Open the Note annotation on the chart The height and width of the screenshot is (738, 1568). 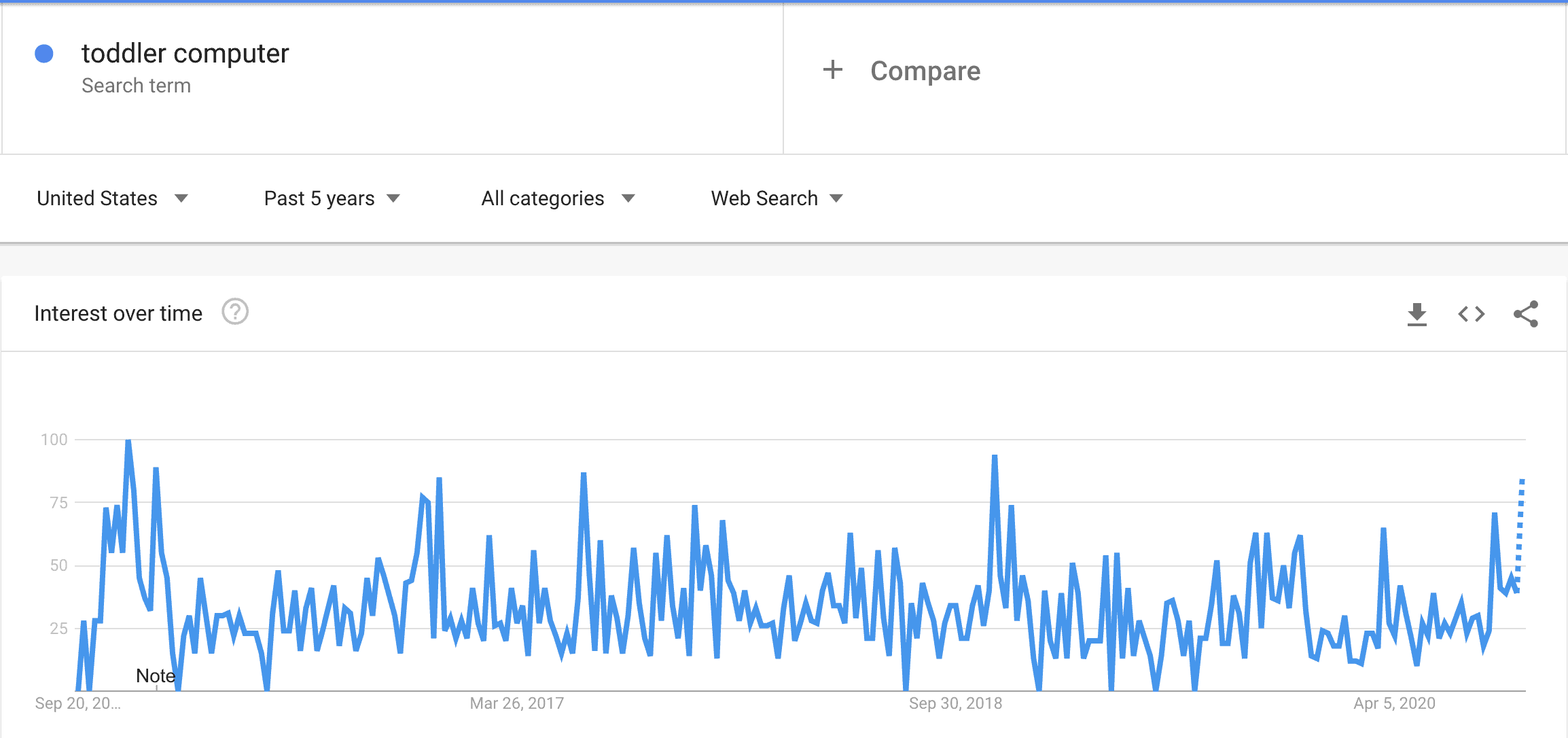point(156,675)
